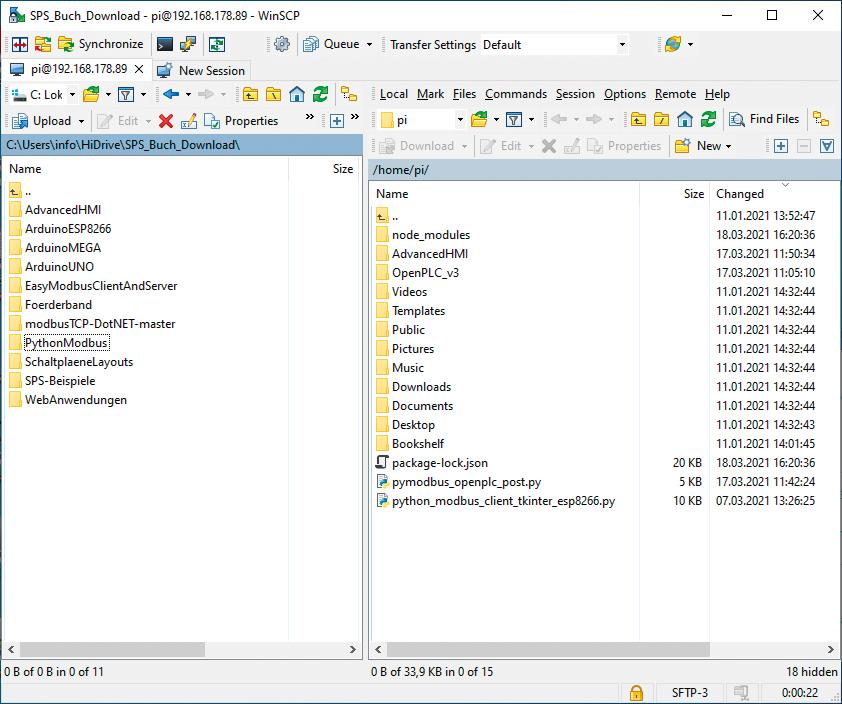Click local panel filter icon
The height and width of the screenshot is (704, 842).
coord(126,95)
